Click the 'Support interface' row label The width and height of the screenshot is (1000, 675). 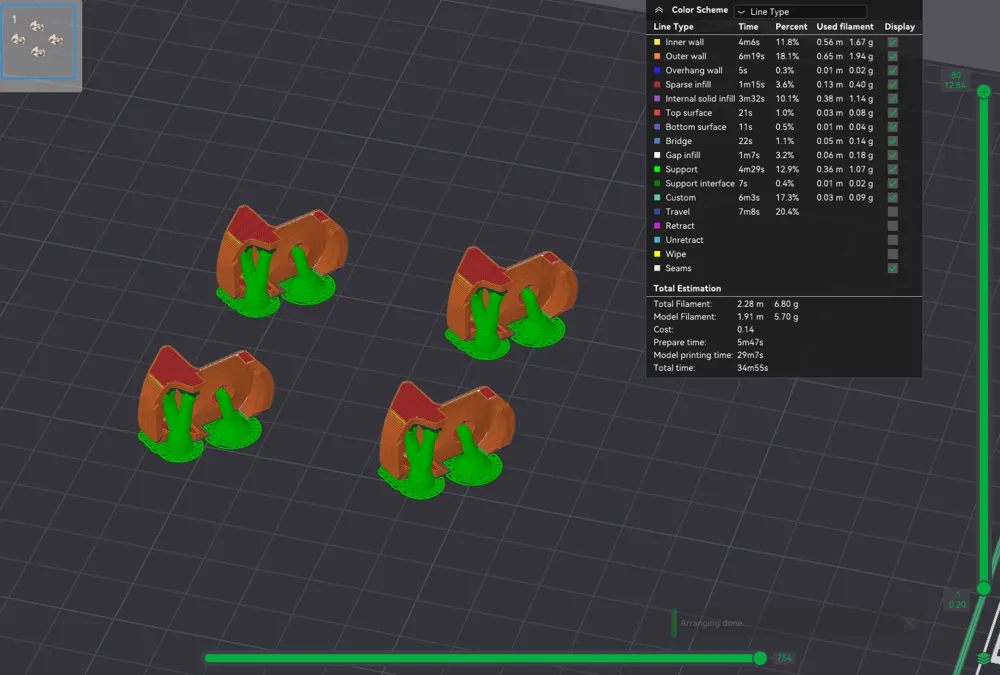point(700,183)
